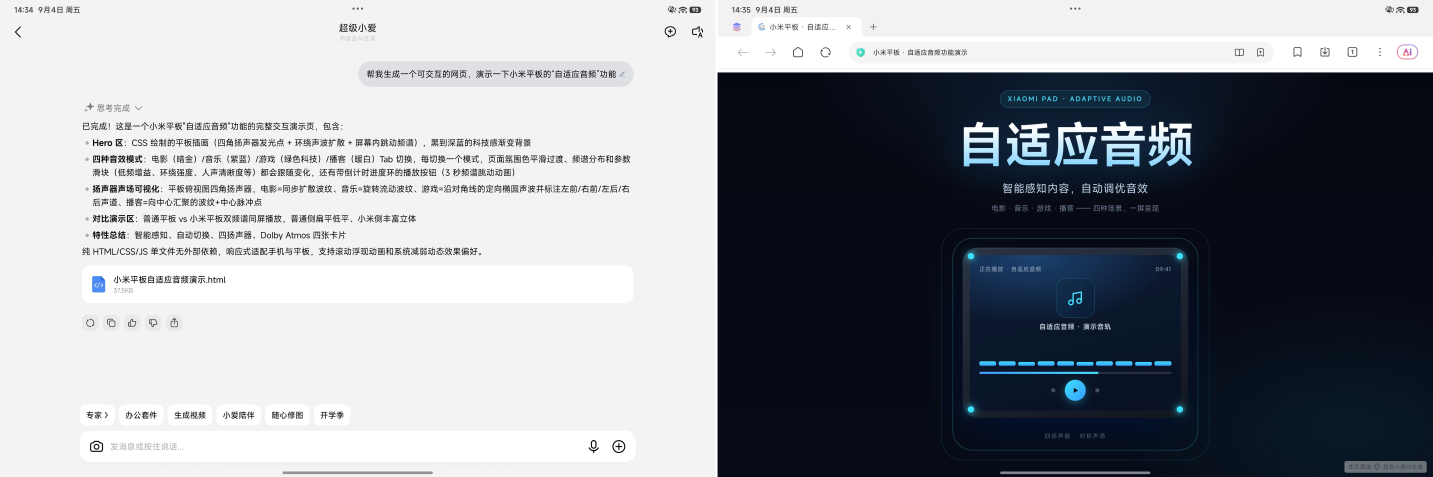This screenshot has width=1433, height=477.
Task: Open multitasking dots above the chat window
Action: [x=358, y=8]
